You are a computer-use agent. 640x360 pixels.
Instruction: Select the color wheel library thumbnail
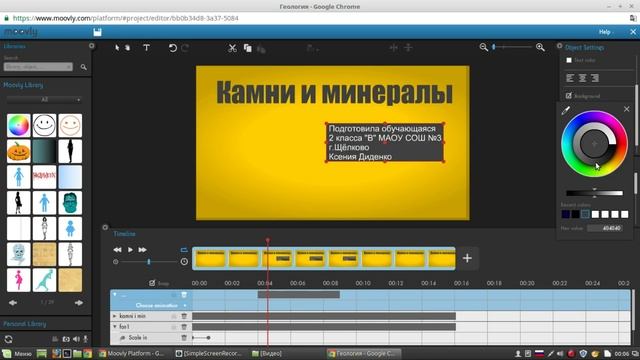[18, 125]
